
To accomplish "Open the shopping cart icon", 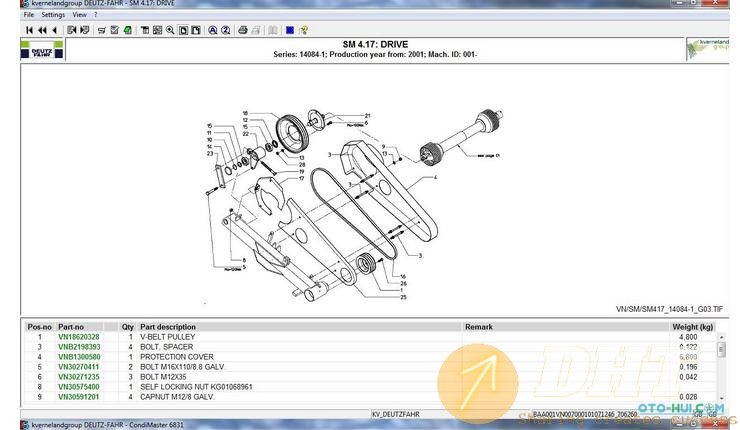I will pyautogui.click(x=101, y=31).
